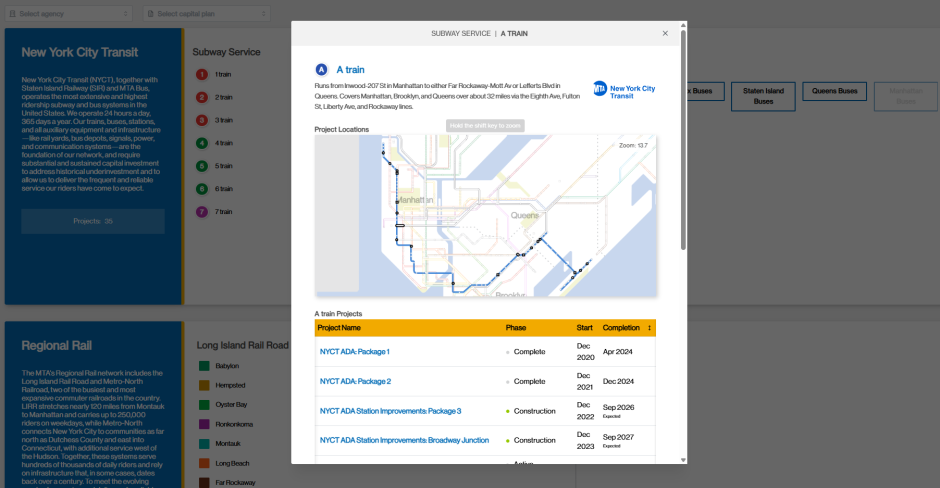Select the 5 train green bullet

click(202, 166)
